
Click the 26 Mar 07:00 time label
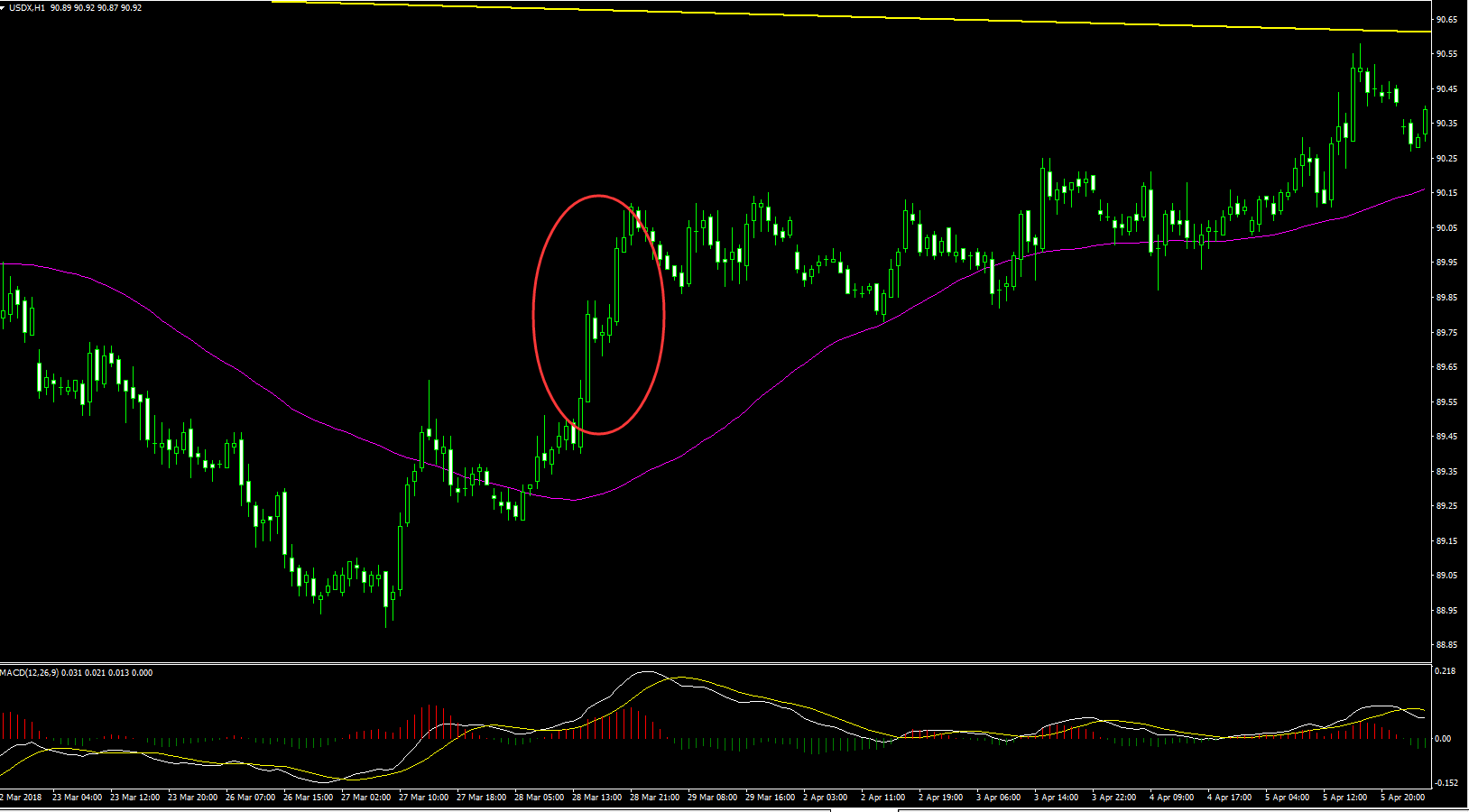tap(250, 798)
